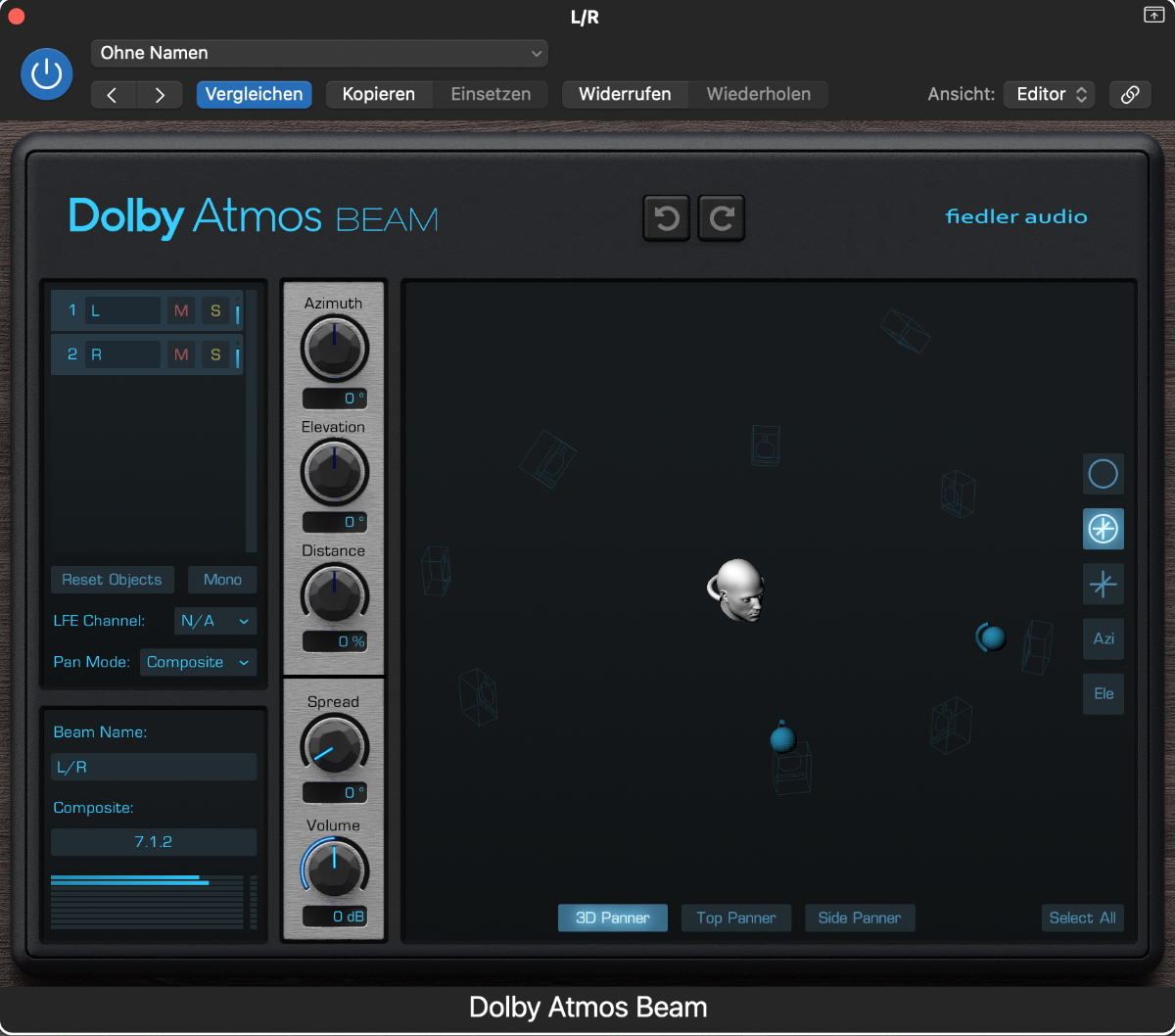
Task: Select the six-pointed star panner icon
Action: tap(1104, 585)
